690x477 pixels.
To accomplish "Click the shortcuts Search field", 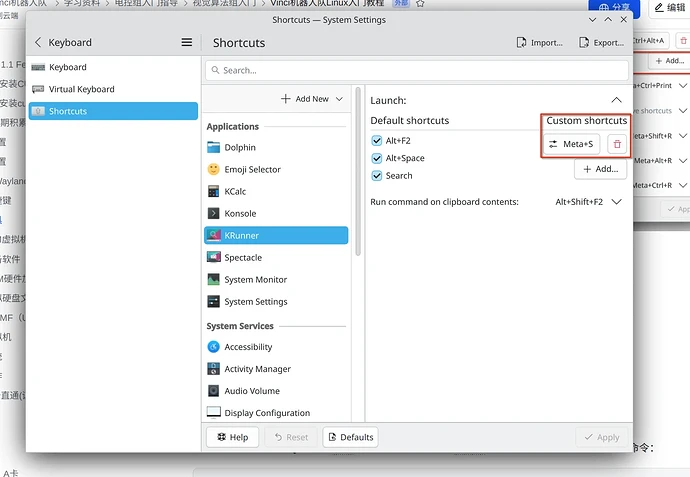I will [420, 70].
